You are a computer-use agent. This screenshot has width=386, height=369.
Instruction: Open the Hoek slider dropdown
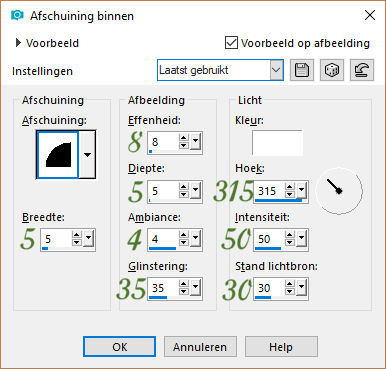(x=302, y=191)
